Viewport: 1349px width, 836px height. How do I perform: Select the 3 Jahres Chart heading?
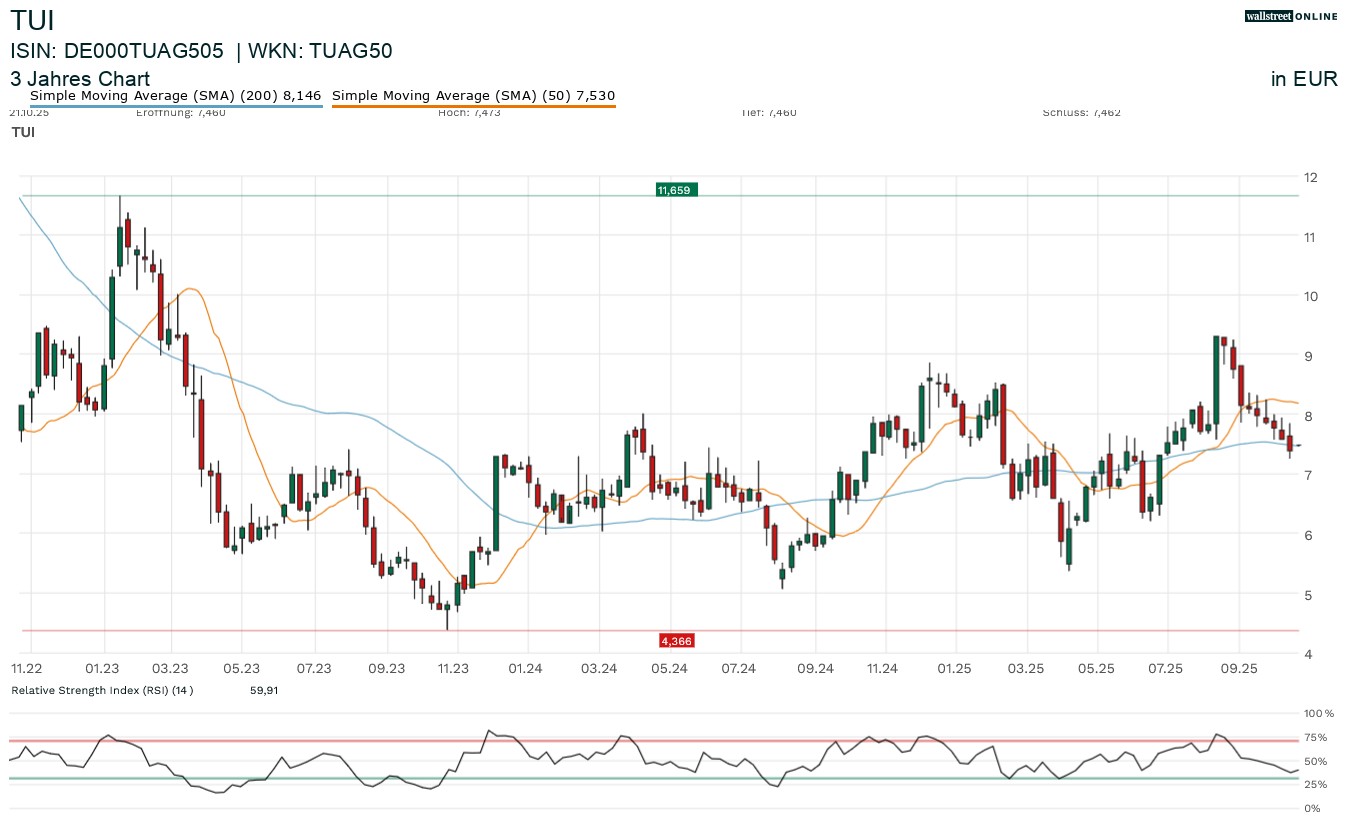coord(80,79)
